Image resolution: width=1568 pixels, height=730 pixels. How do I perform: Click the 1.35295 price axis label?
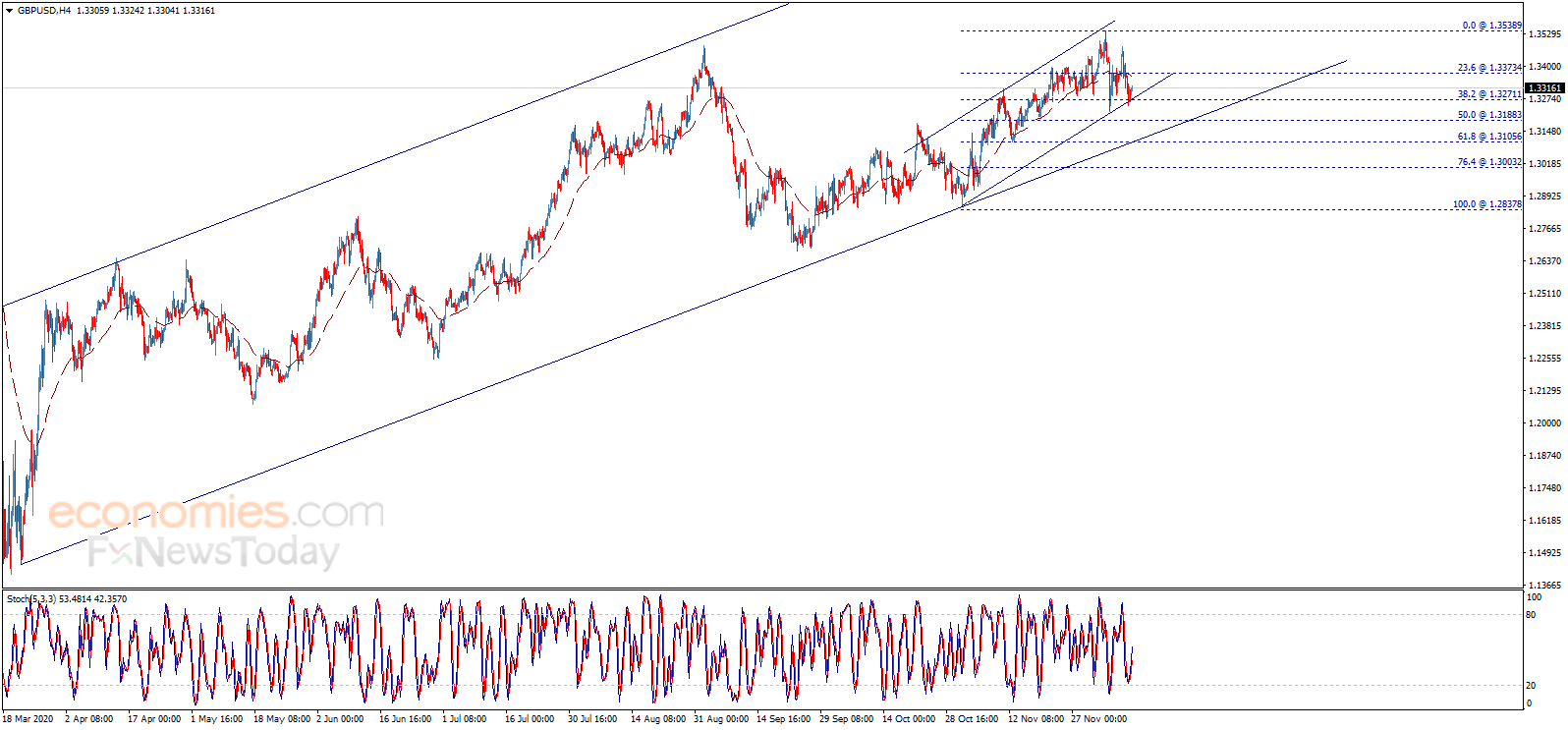1545,34
